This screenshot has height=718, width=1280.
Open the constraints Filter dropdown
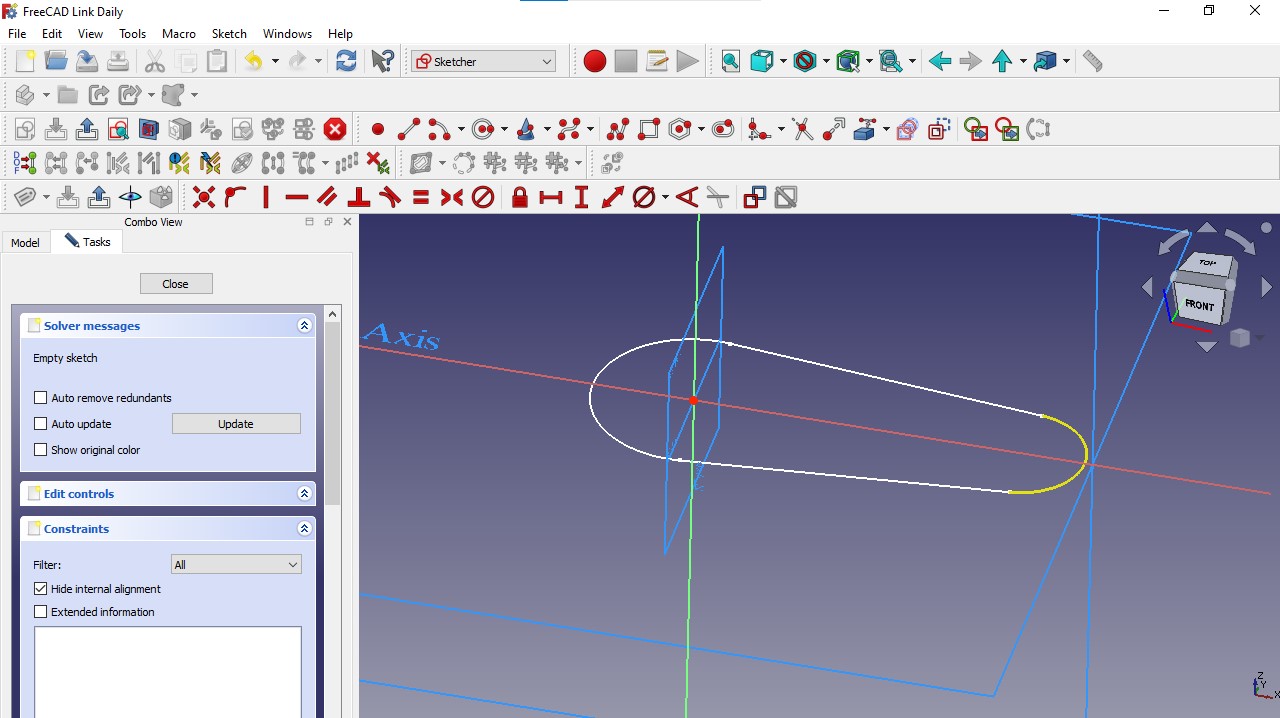coord(236,564)
